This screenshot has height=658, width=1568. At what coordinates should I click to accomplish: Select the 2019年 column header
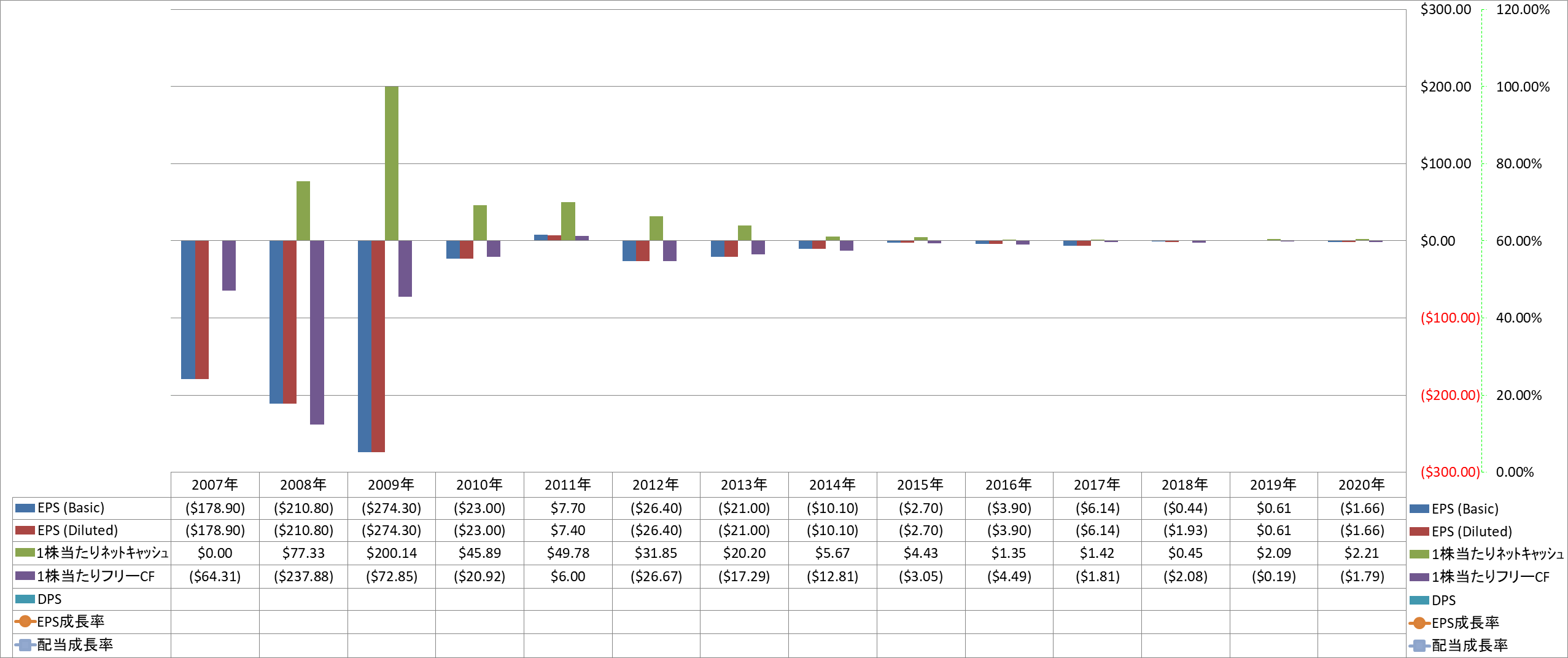1273,485
